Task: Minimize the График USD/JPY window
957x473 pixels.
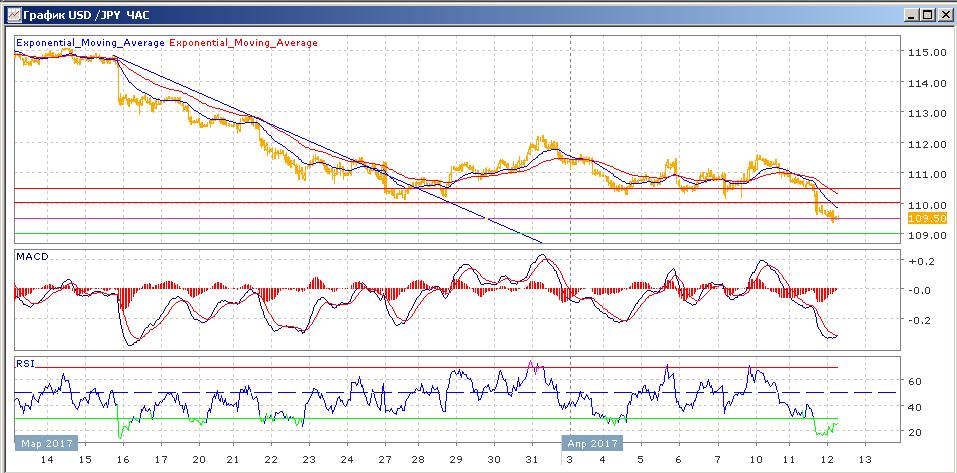Action: 912,14
